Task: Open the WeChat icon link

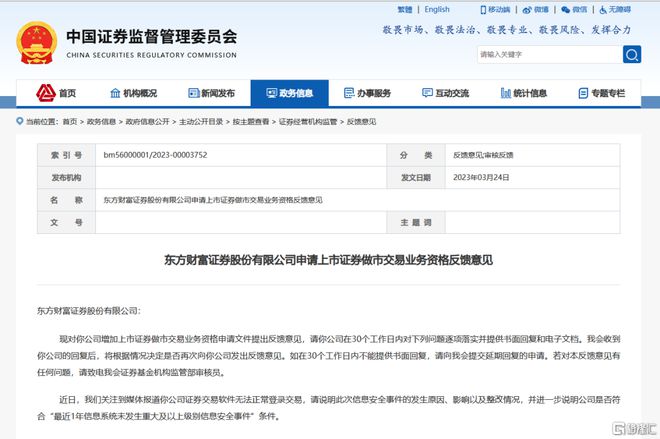Action: pyautogui.click(x=566, y=10)
